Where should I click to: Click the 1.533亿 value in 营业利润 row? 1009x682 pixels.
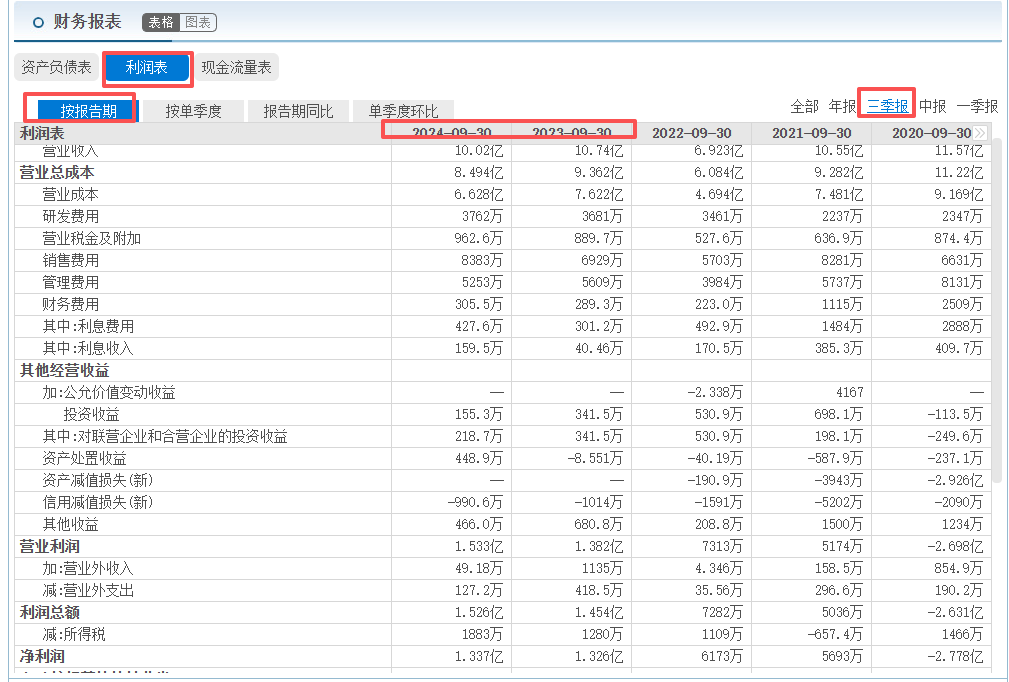point(478,546)
